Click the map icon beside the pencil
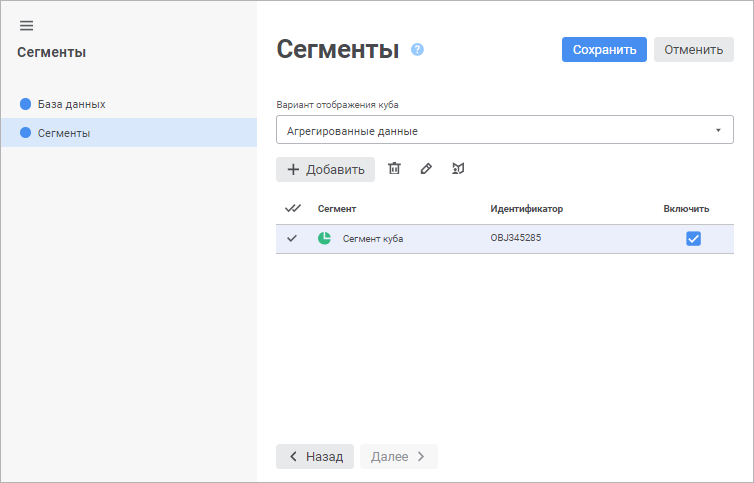This screenshot has height=483, width=754. click(x=458, y=169)
